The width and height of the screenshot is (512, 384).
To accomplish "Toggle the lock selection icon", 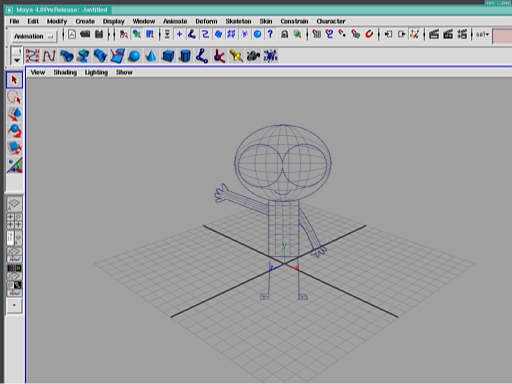I will coord(284,34).
